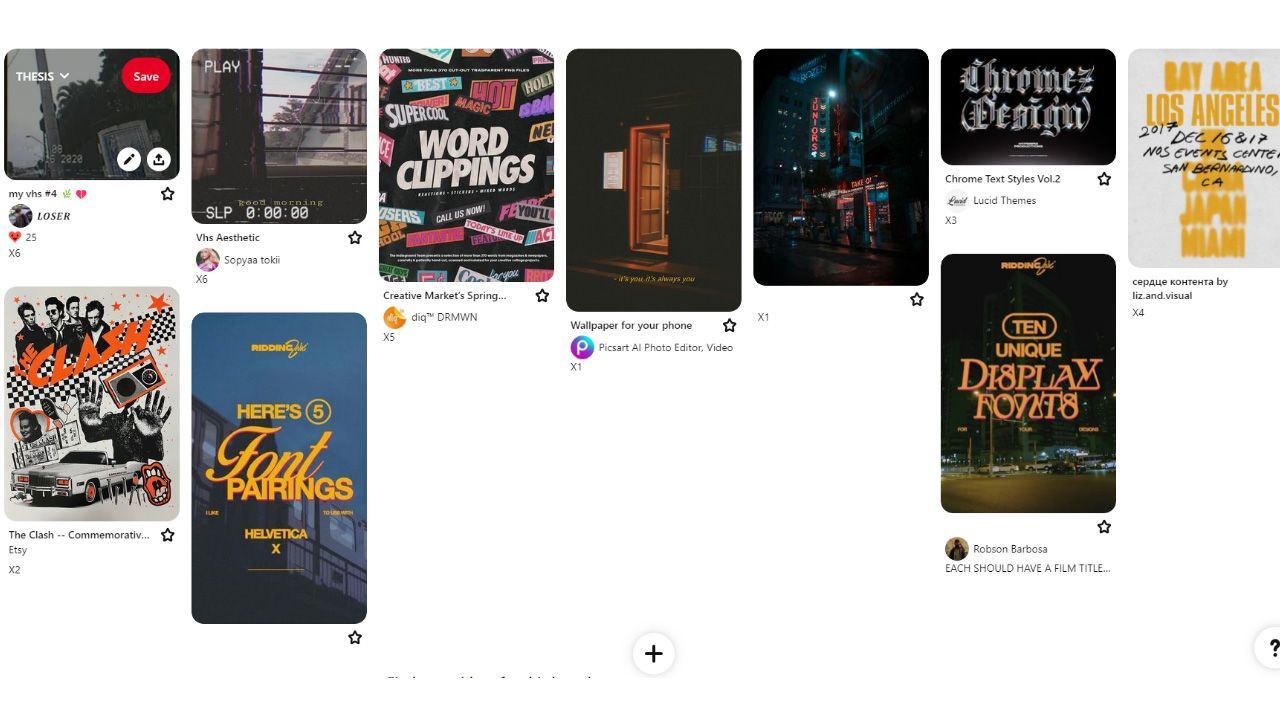Viewport: 1280px width, 720px height.
Task: Click the edit pencil icon on my vhs pin
Action: (x=128, y=159)
